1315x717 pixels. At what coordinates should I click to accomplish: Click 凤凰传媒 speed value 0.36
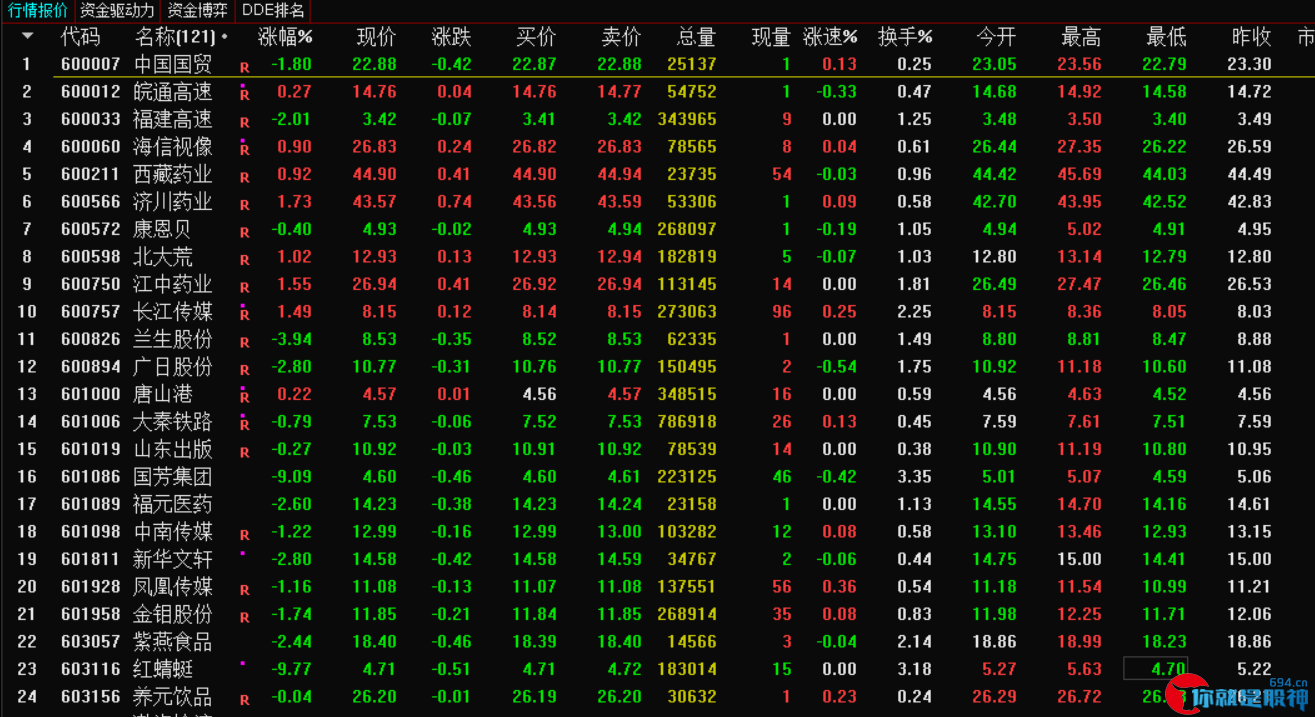pos(839,587)
